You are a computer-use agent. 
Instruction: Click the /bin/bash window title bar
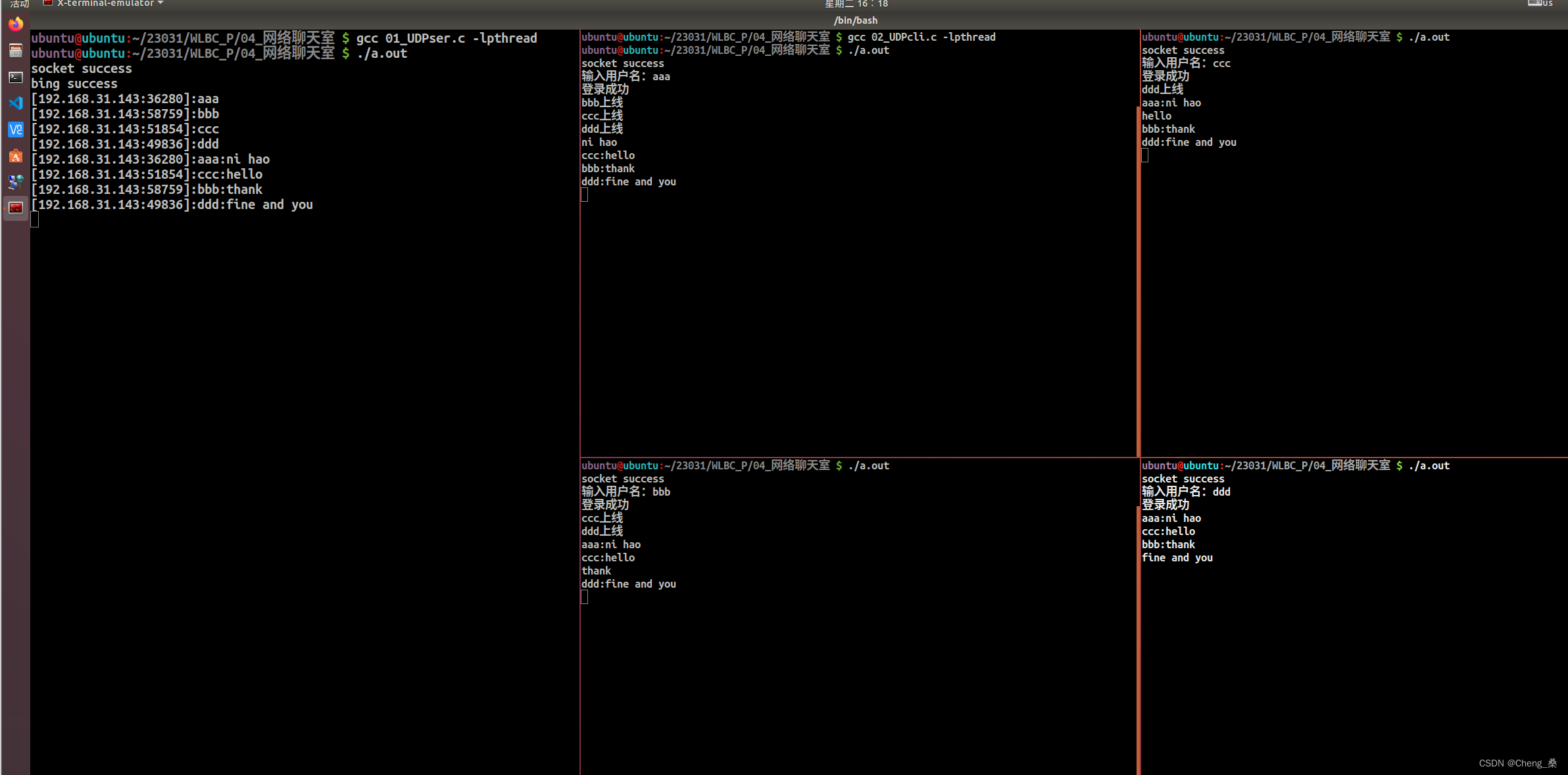[x=856, y=20]
